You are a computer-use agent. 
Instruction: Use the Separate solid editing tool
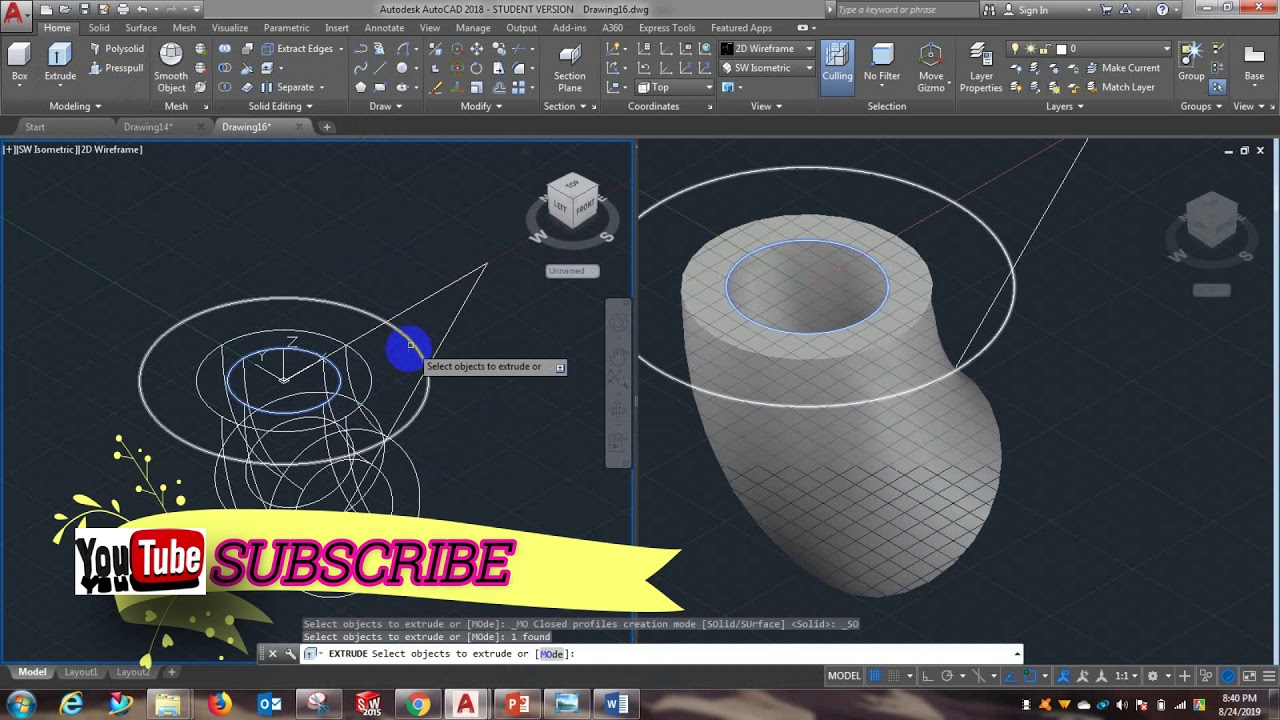(288, 87)
